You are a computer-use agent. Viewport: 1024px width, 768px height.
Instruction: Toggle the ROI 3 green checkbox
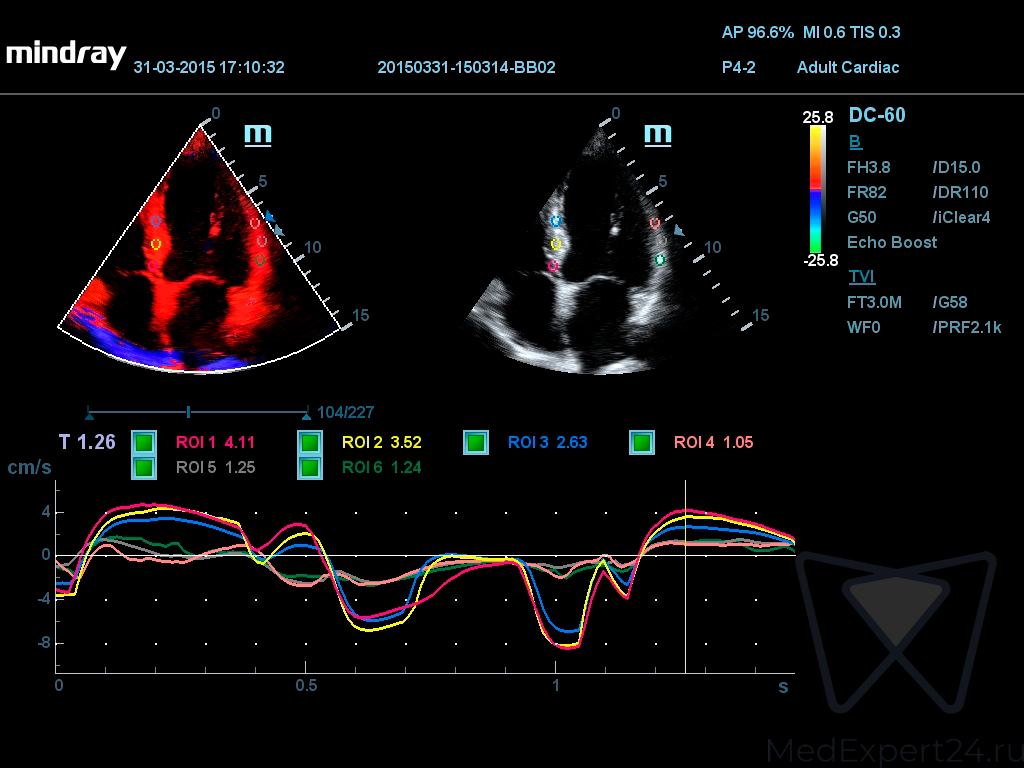476,442
